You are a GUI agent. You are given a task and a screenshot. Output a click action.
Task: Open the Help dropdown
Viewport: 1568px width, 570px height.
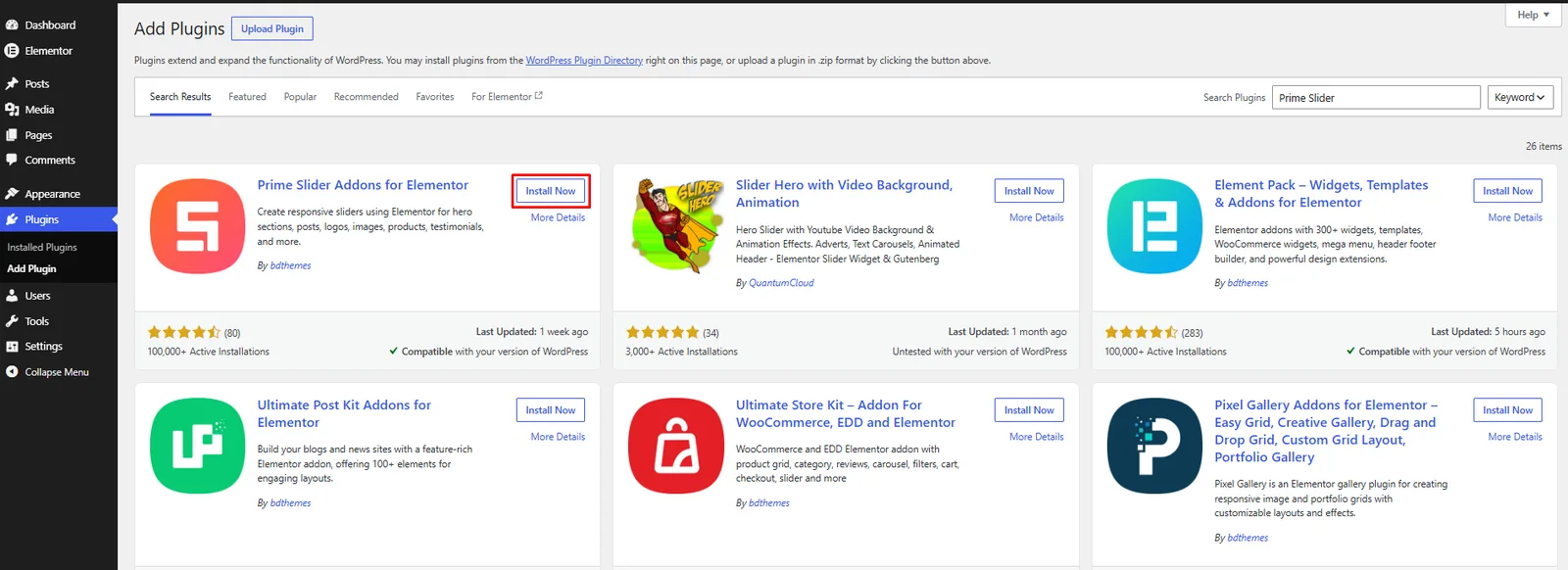coord(1533,15)
